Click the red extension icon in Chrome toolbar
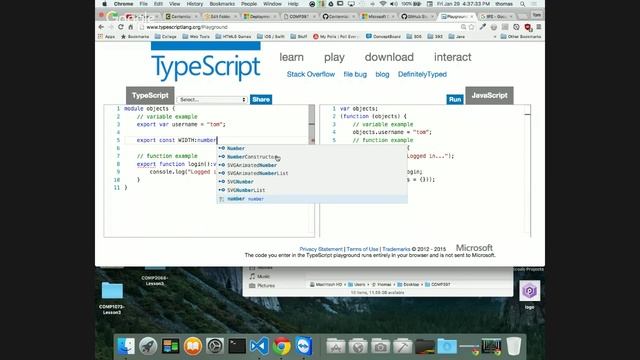Image resolution: width=640 pixels, height=360 pixels. pos(528,27)
